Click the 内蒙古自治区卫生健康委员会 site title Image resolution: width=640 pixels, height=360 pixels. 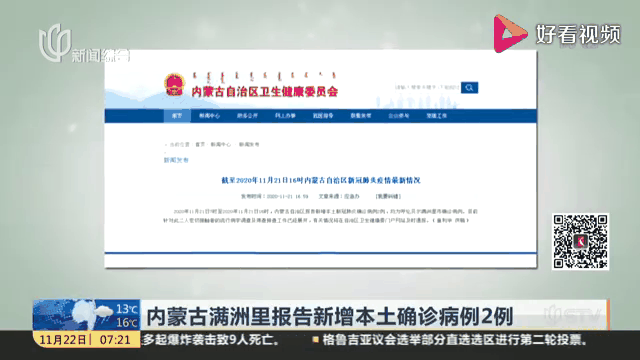tap(265, 91)
